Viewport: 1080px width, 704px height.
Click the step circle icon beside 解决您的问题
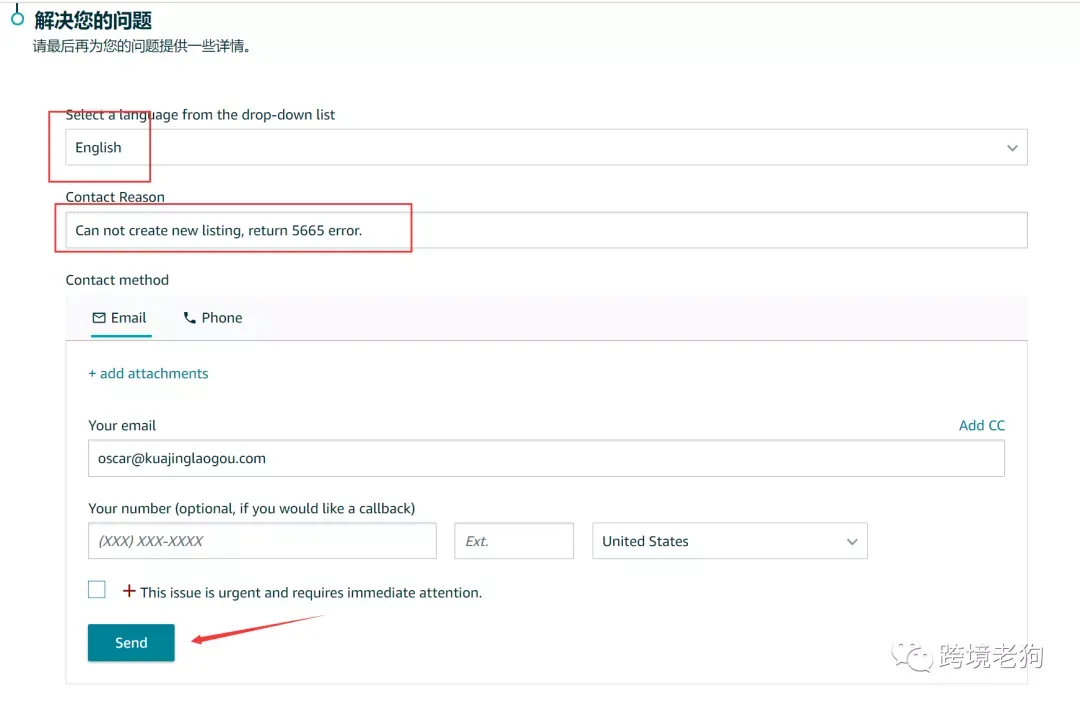[x=17, y=19]
